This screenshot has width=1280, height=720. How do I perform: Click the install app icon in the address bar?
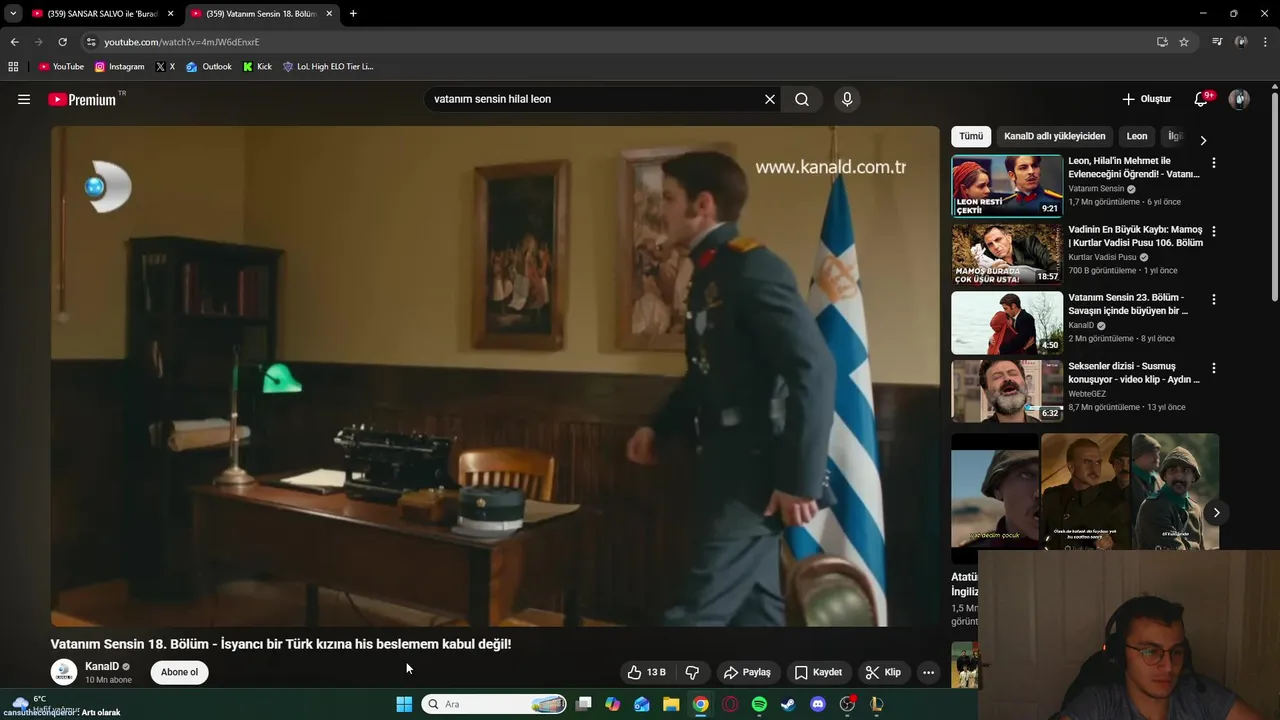[1162, 42]
